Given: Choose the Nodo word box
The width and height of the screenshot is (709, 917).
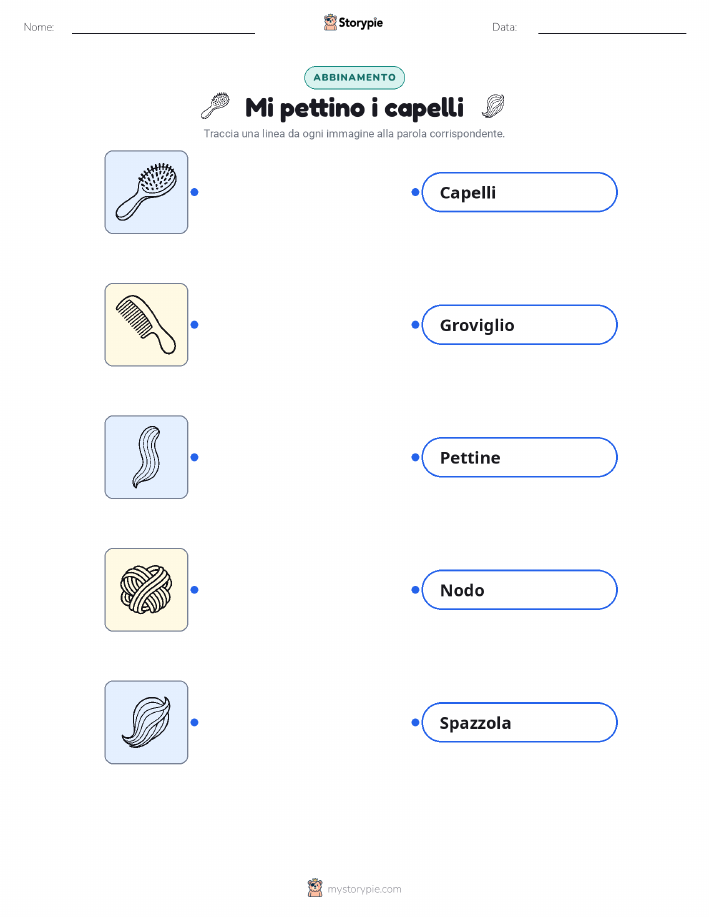Looking at the screenshot, I should coord(519,590).
